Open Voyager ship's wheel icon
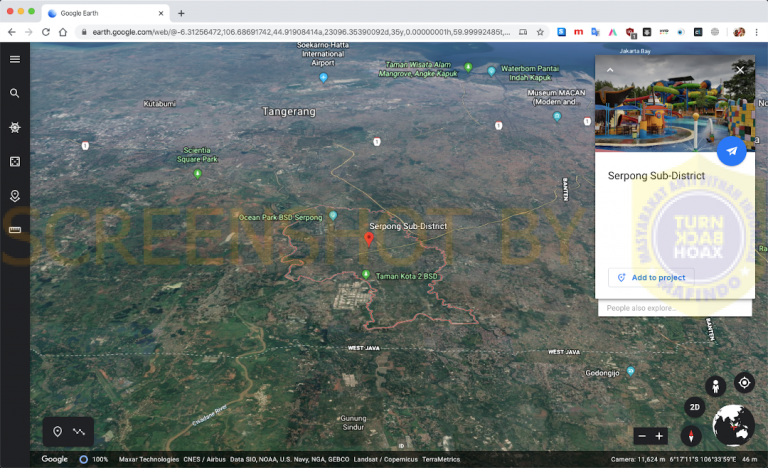 point(15,127)
